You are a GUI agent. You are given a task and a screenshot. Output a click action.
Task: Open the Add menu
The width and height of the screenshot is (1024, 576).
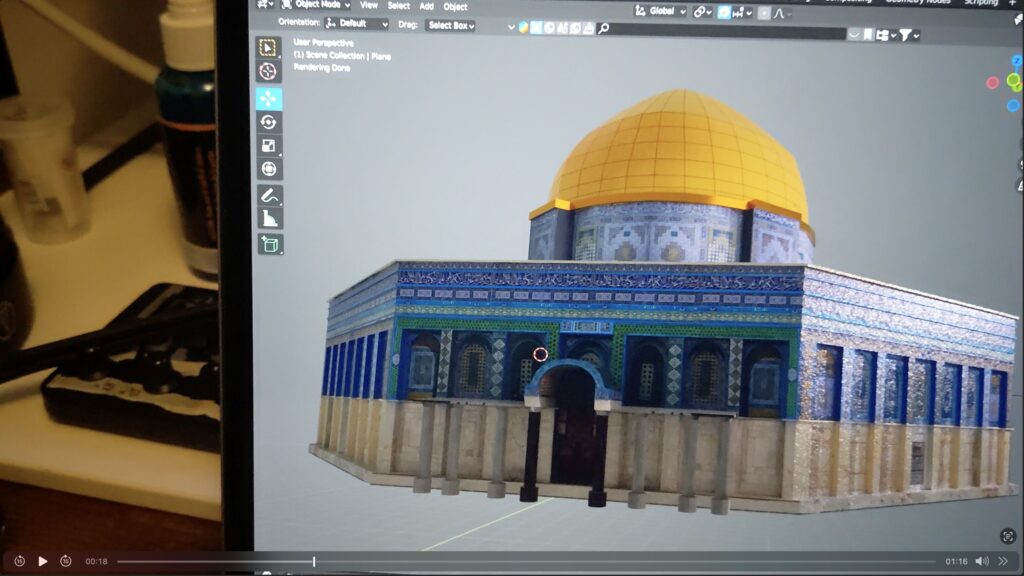pyautogui.click(x=426, y=7)
